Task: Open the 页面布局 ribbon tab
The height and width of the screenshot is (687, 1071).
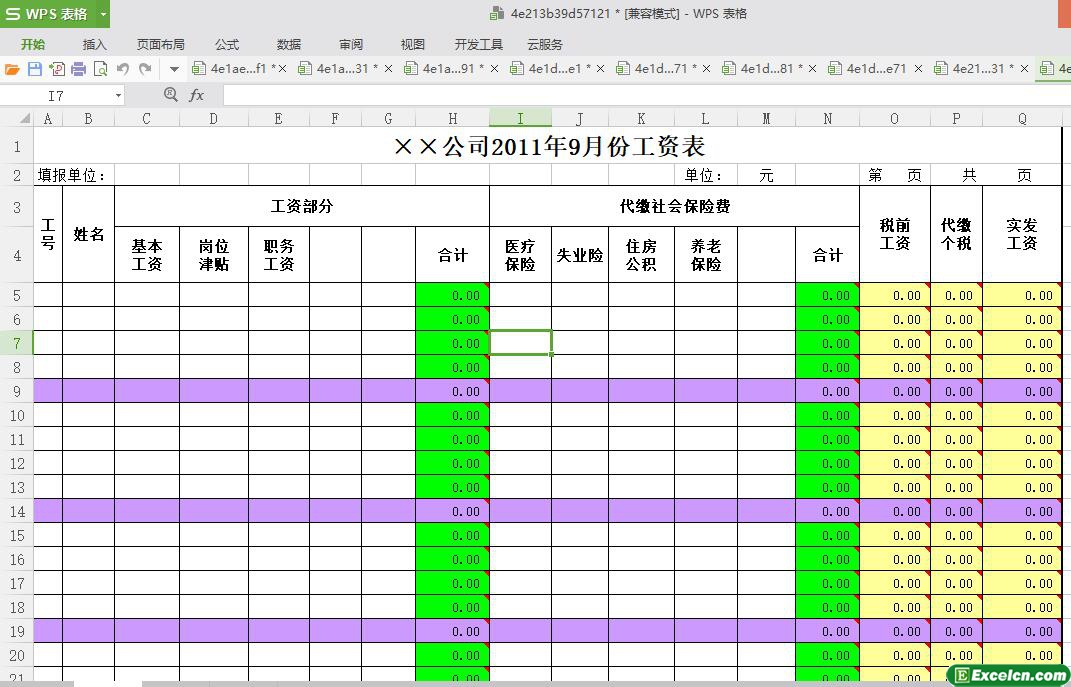Action: point(160,44)
